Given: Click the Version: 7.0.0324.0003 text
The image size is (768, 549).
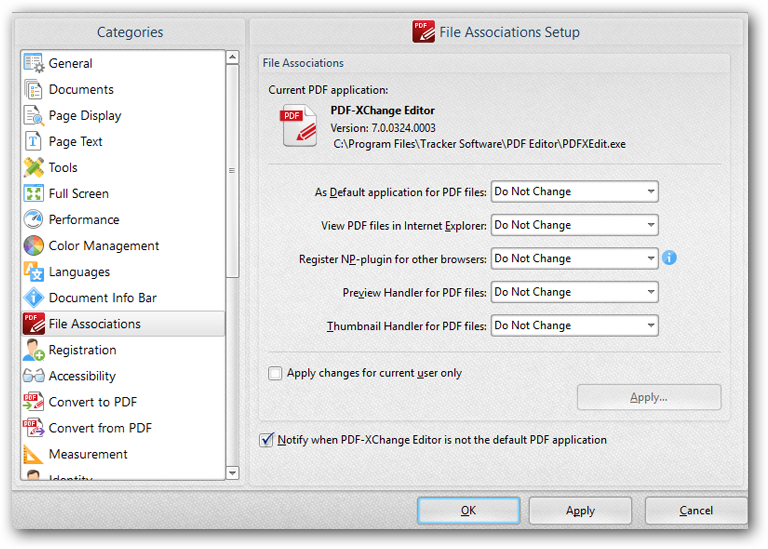Looking at the screenshot, I should click(383, 128).
